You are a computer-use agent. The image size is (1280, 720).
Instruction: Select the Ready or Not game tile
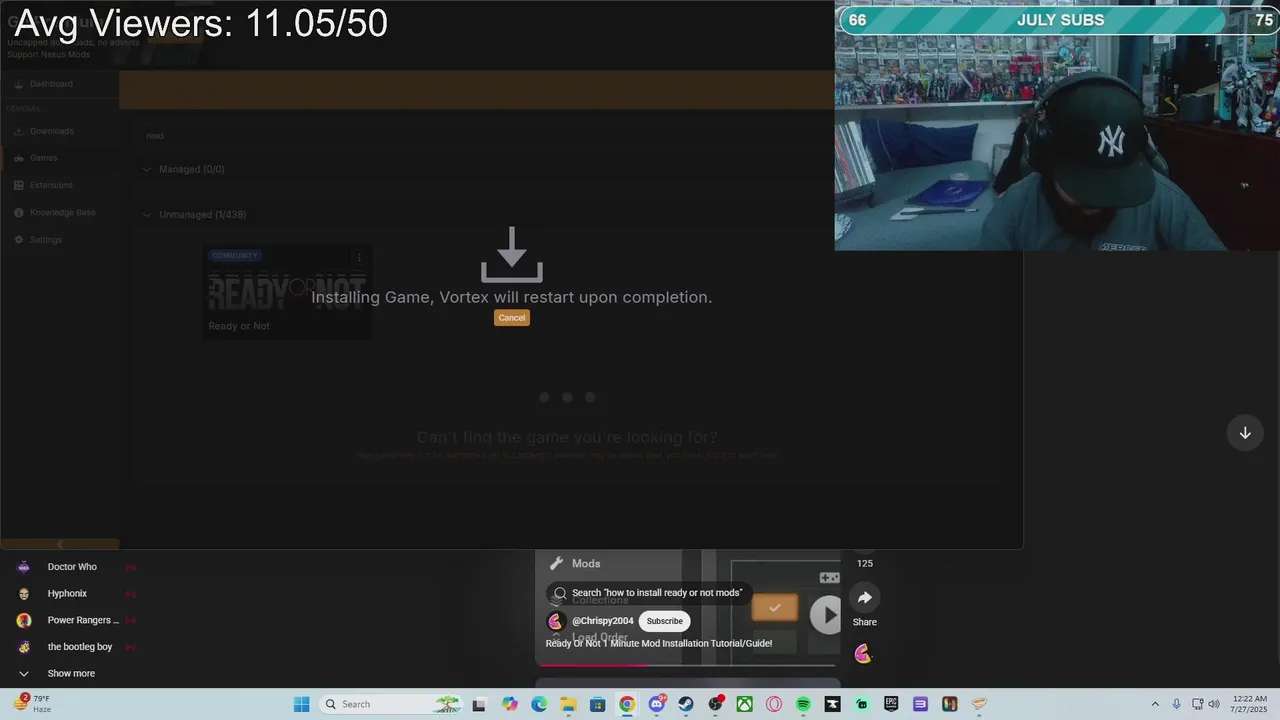pyautogui.click(x=287, y=292)
